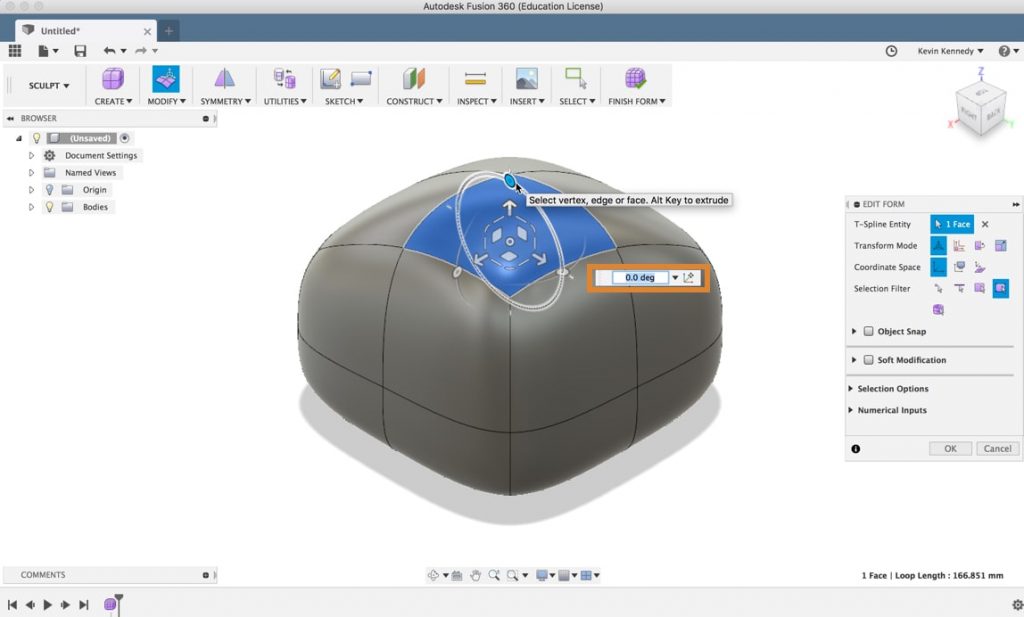Open the Viewports layout icon
1024x617 pixels.
point(586,575)
